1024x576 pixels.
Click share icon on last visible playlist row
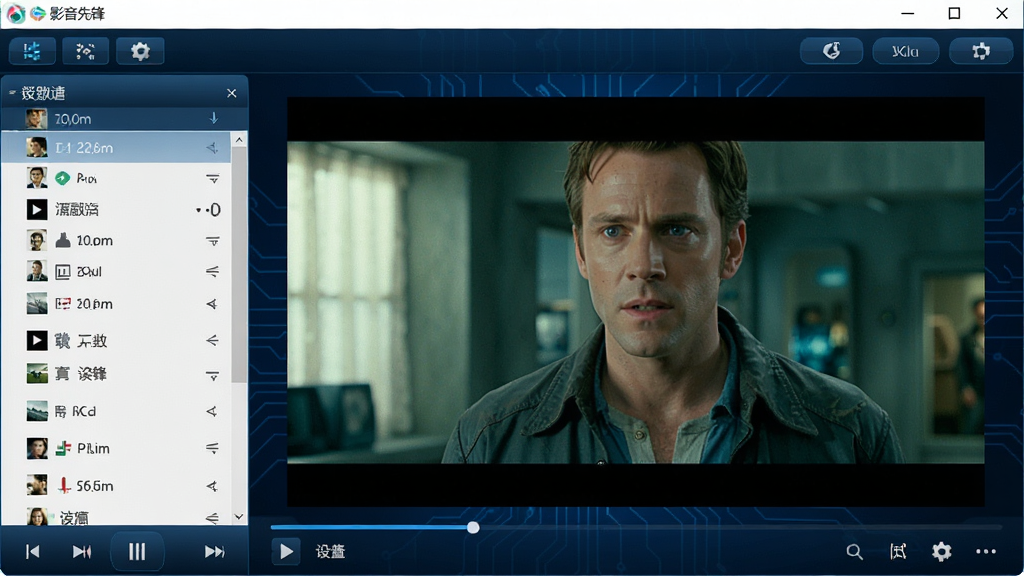point(212,519)
